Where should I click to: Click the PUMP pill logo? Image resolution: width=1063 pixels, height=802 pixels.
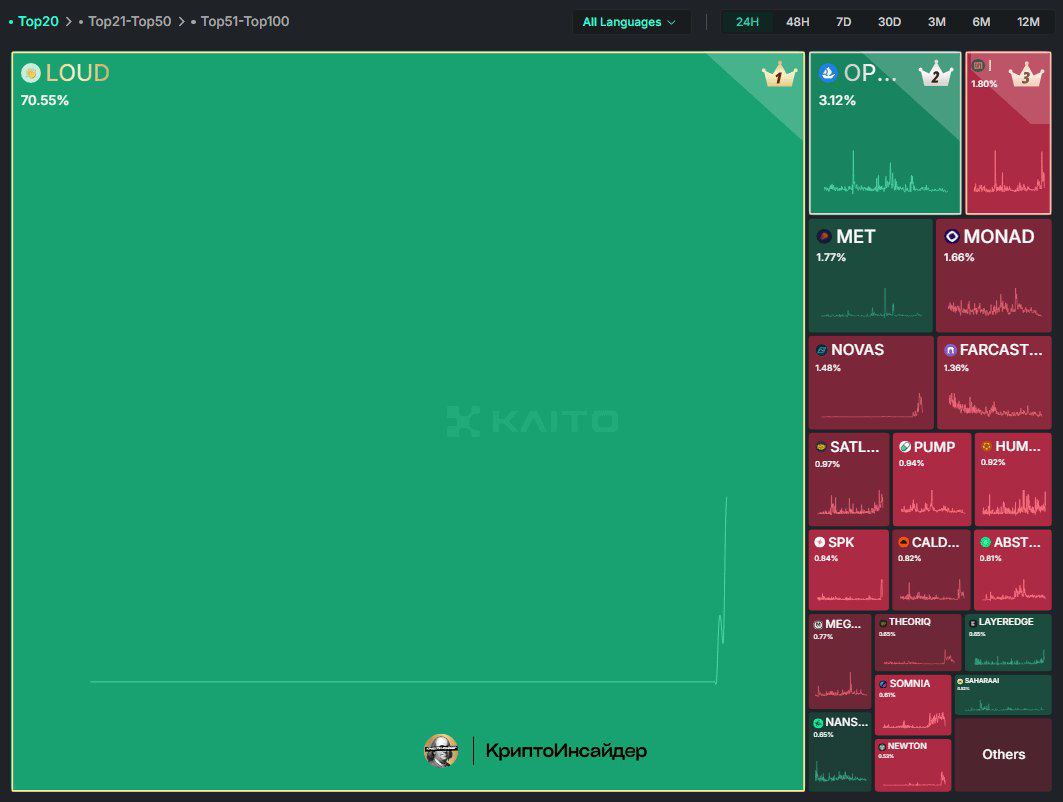[904, 447]
